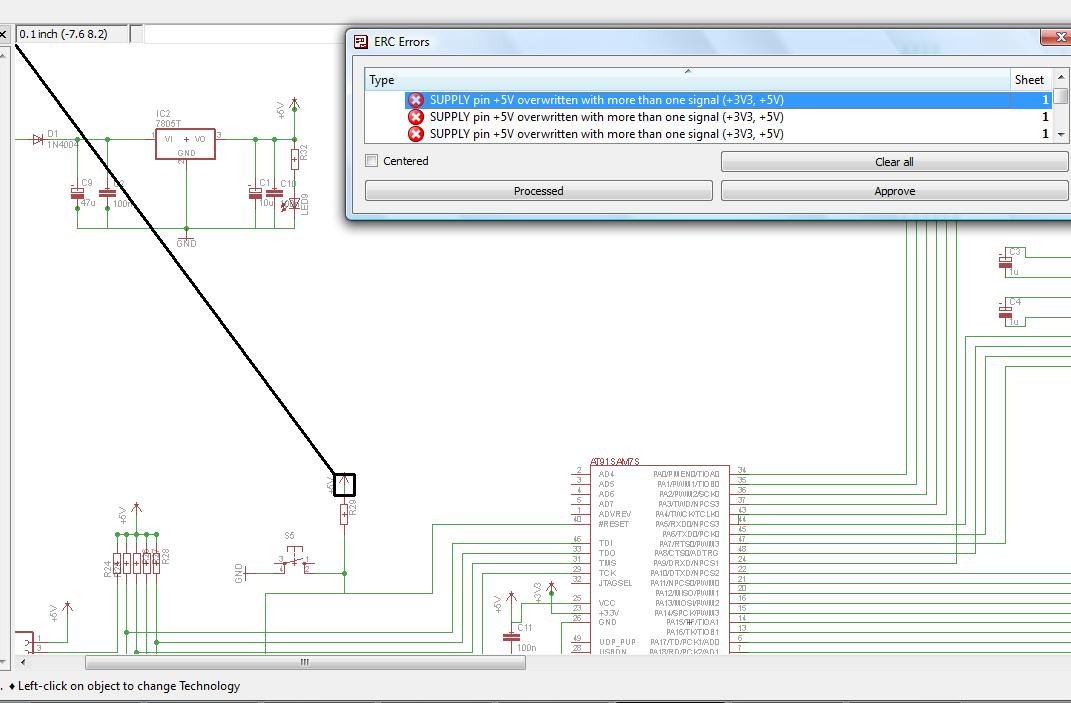Click the TDO pin label
This screenshot has height=703, width=1071.
[607, 553]
